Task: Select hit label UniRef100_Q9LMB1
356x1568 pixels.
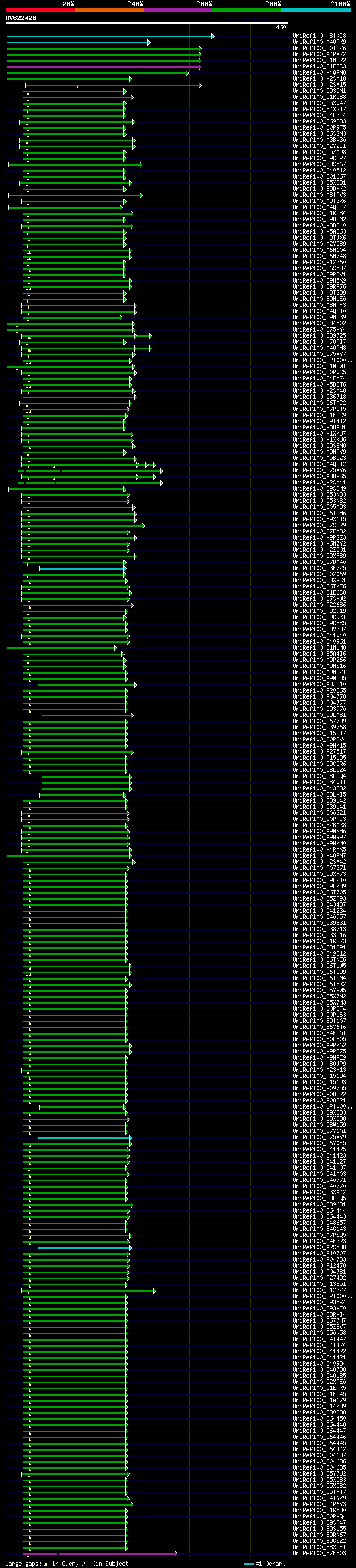Action: point(319,715)
